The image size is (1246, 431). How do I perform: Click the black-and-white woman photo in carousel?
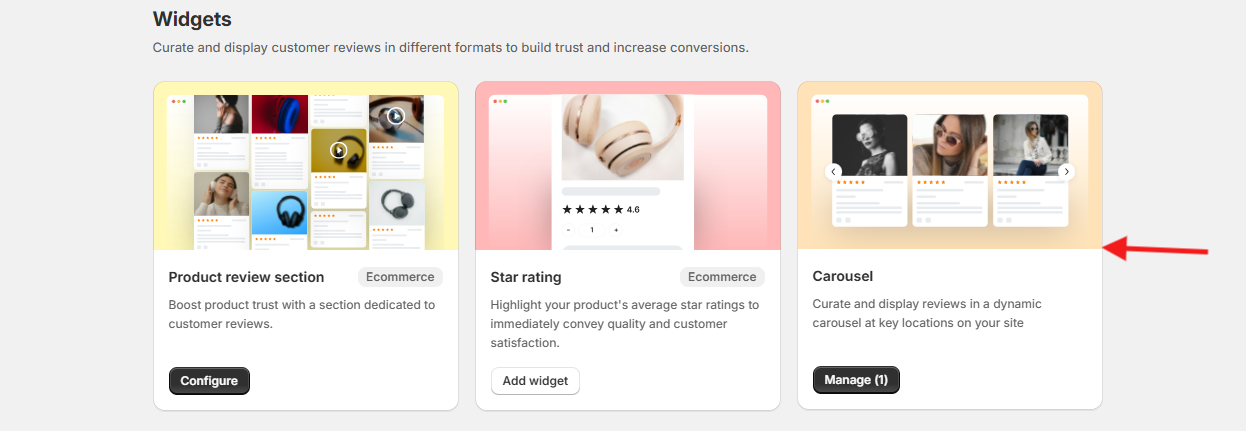870,146
